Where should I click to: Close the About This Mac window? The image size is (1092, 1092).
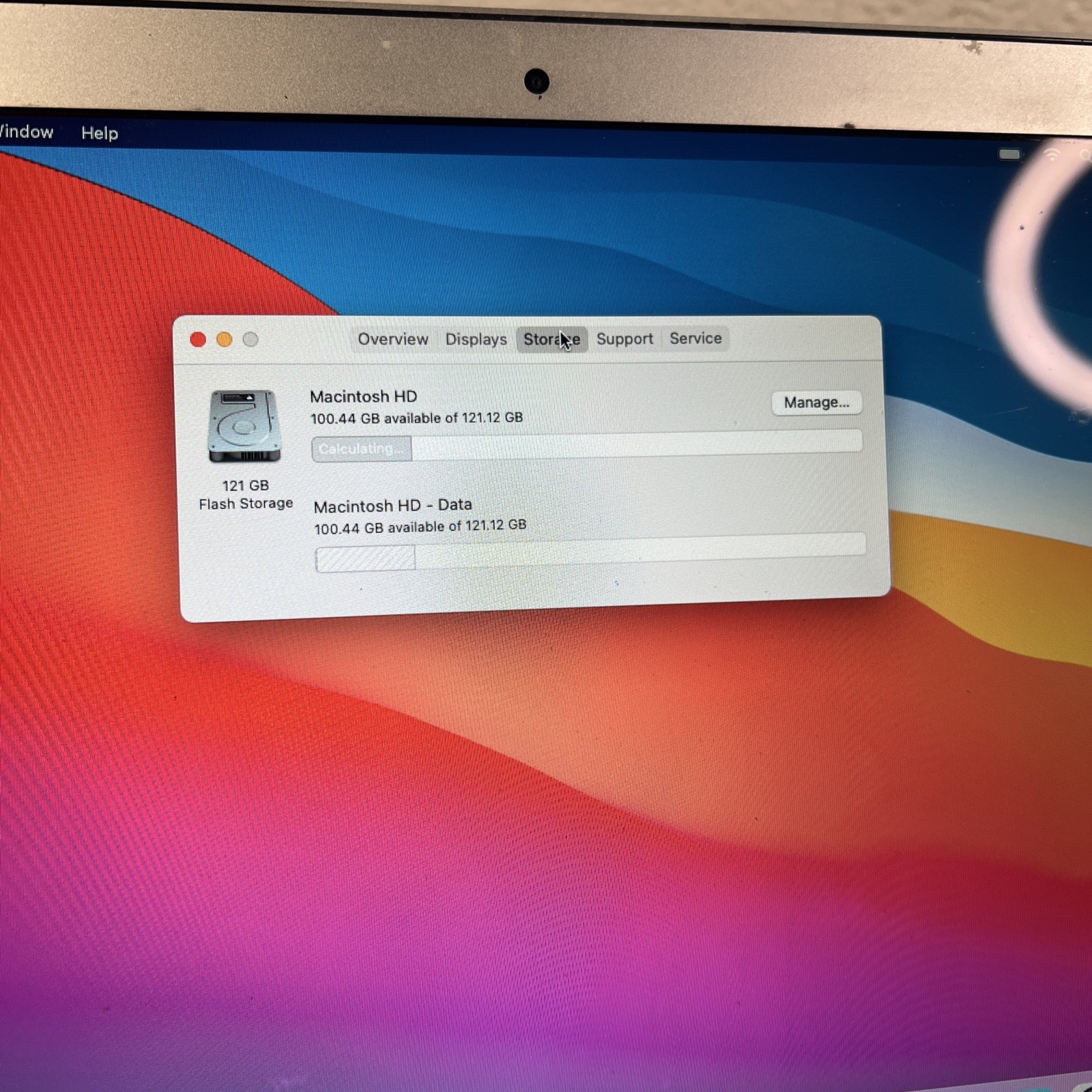(x=198, y=340)
